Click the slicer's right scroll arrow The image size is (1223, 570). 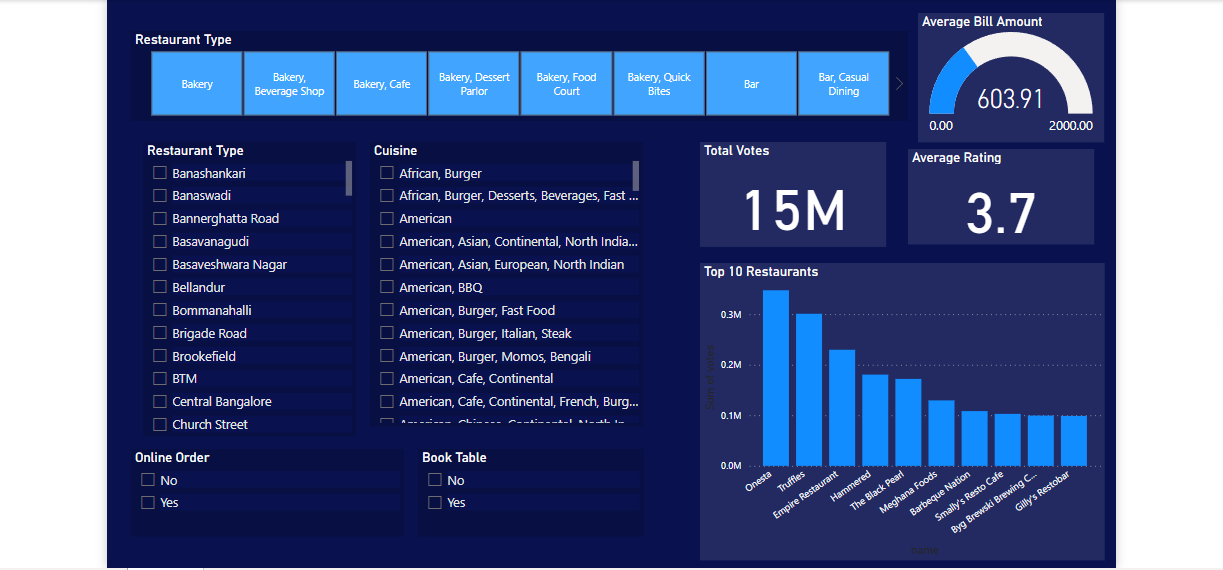[x=899, y=84]
